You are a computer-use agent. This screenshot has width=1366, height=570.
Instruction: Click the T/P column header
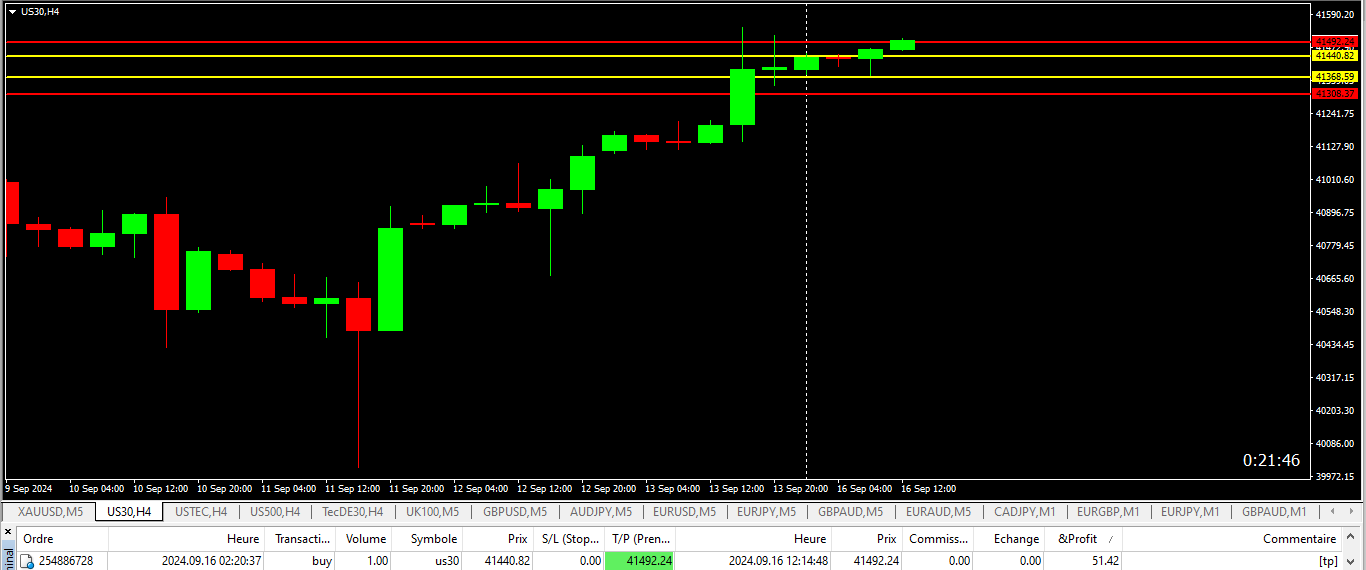[x=642, y=538]
